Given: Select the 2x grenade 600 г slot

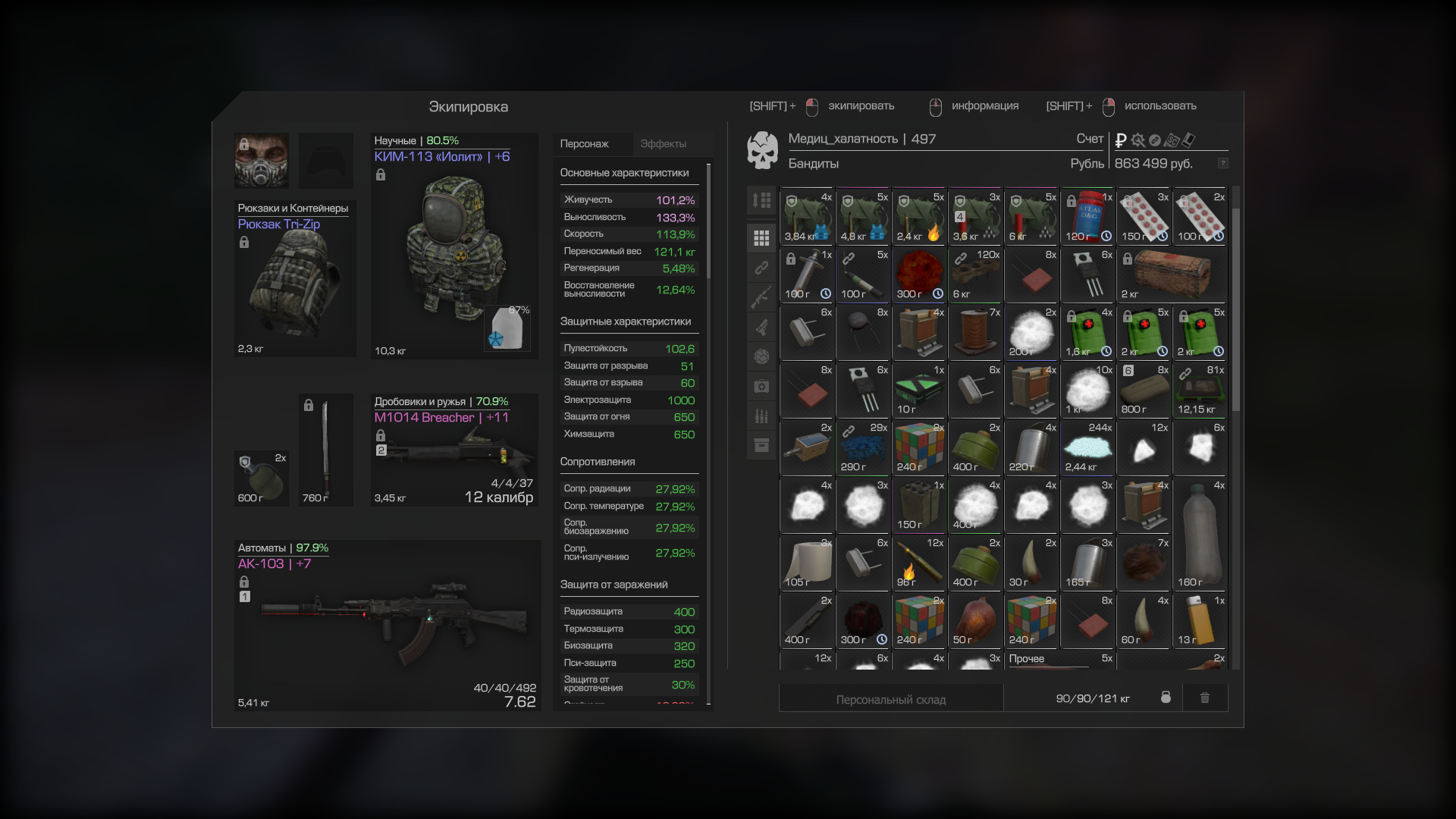Looking at the screenshot, I should pos(262,479).
